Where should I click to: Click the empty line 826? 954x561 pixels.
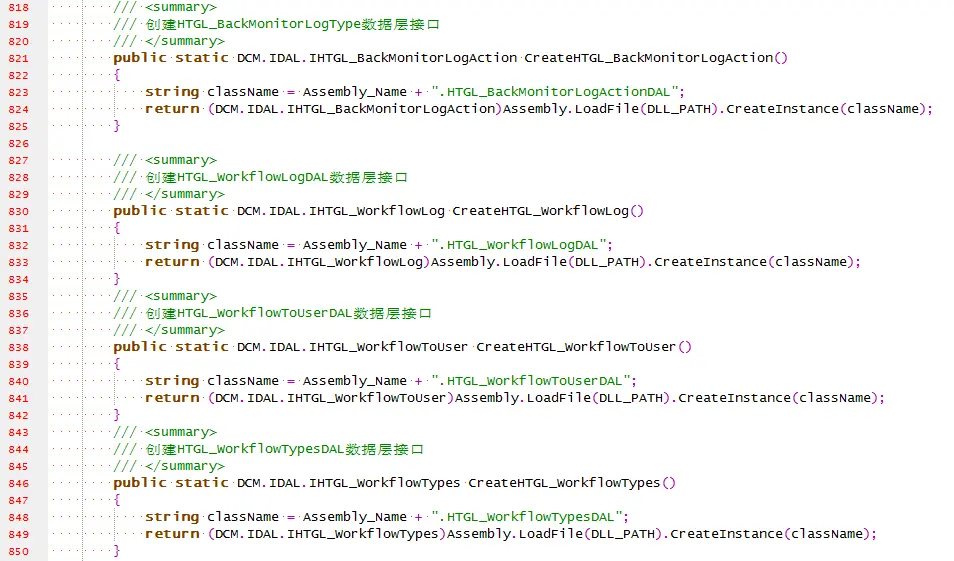coord(487,144)
